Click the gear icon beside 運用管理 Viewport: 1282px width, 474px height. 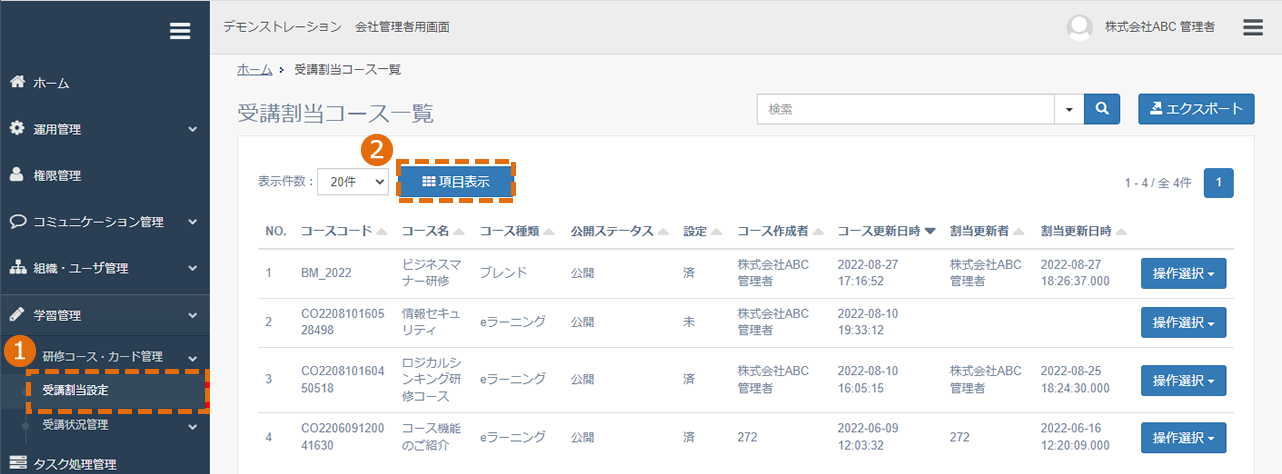click(16, 129)
